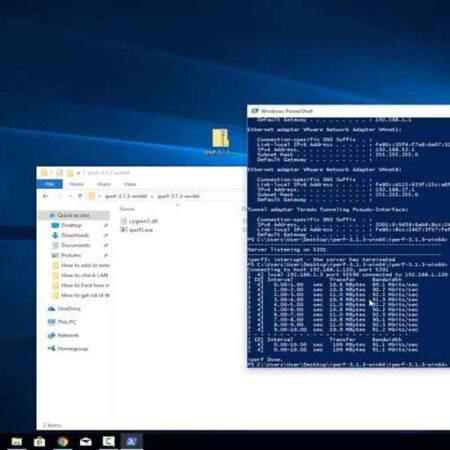The height and width of the screenshot is (450, 450).
Task: Select the cygwin1.dll file
Action: [139, 221]
